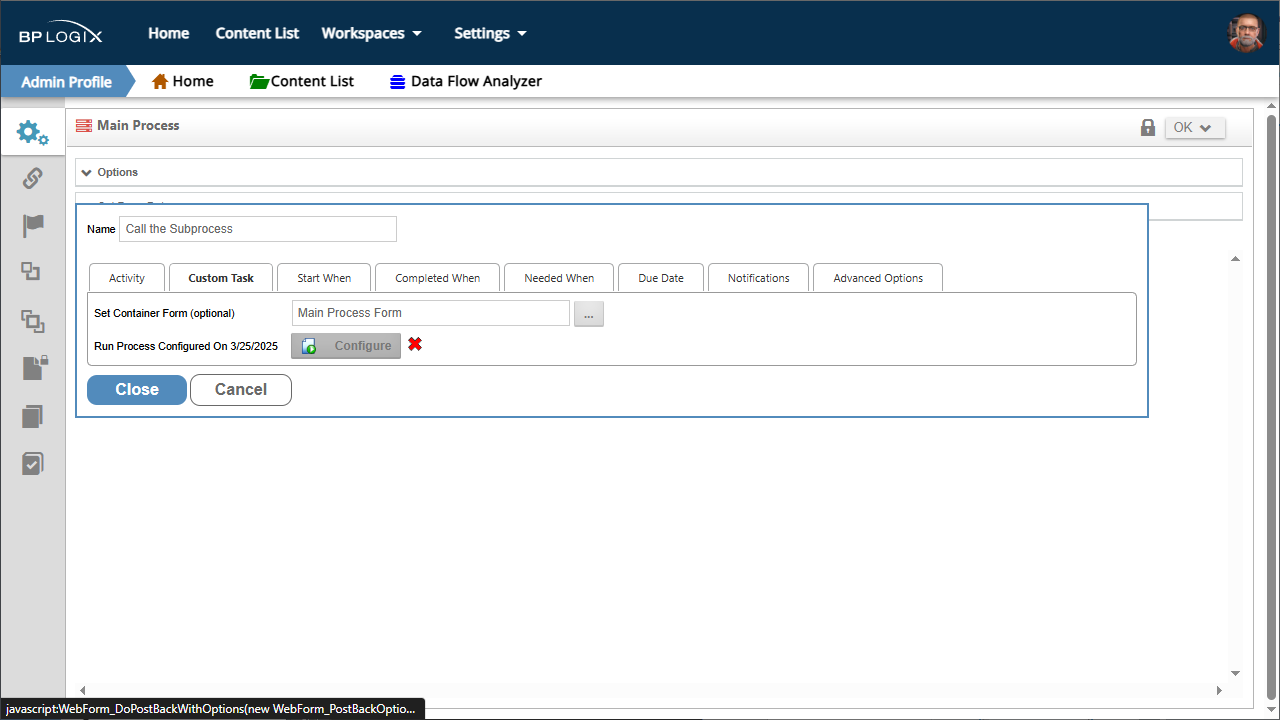Open Data Flow Analyzer
The height and width of the screenshot is (720, 1280).
pyautogui.click(x=466, y=82)
